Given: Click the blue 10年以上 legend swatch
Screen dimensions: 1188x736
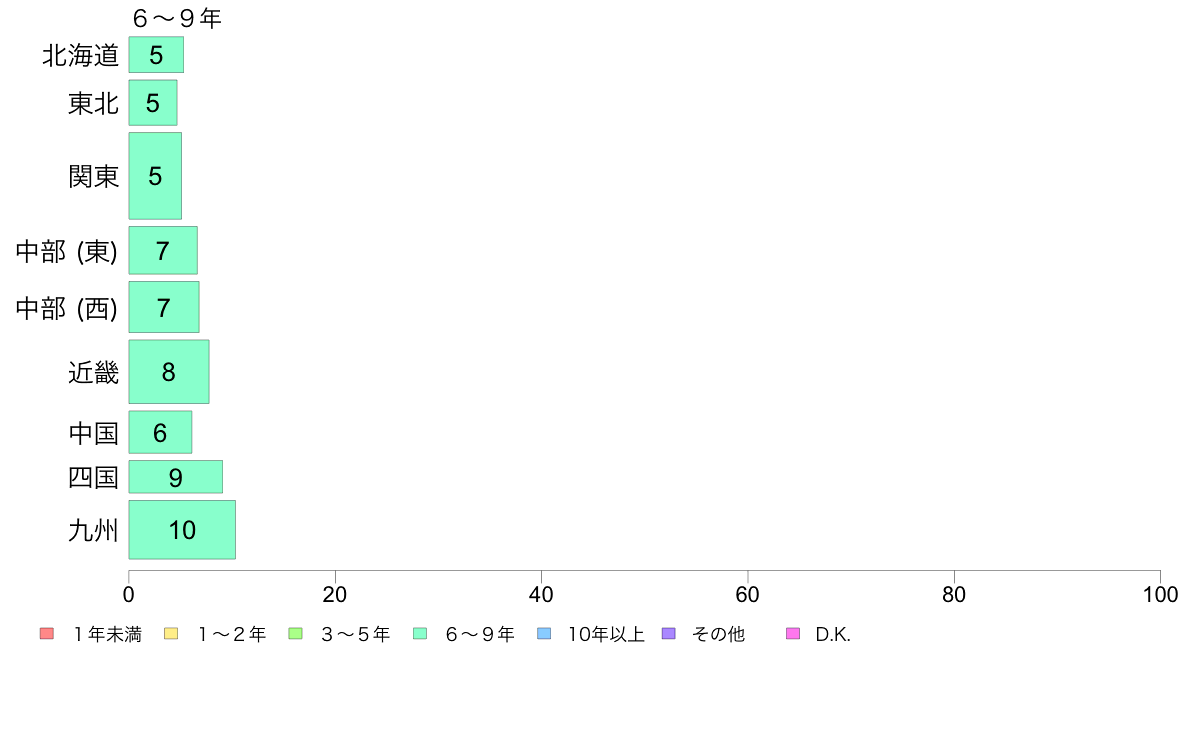Looking at the screenshot, I should (544, 634).
